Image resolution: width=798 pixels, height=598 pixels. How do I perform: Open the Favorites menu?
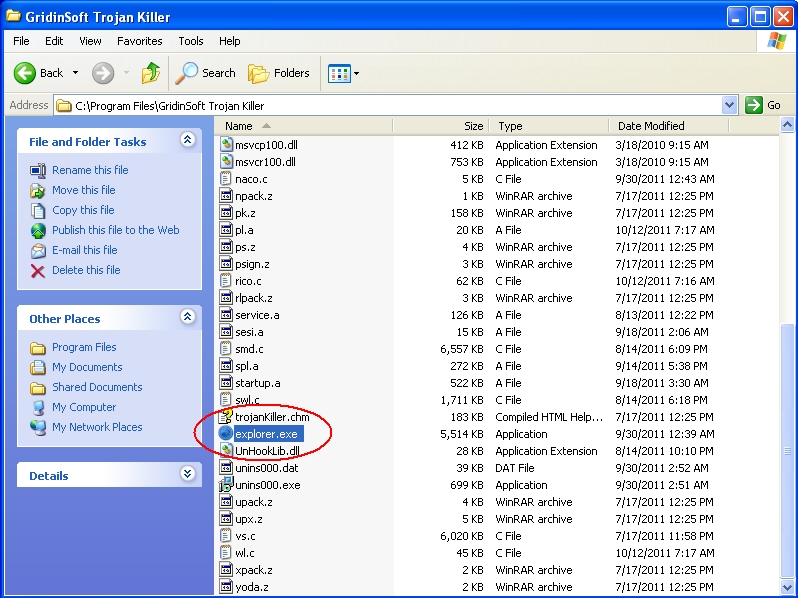(x=139, y=41)
